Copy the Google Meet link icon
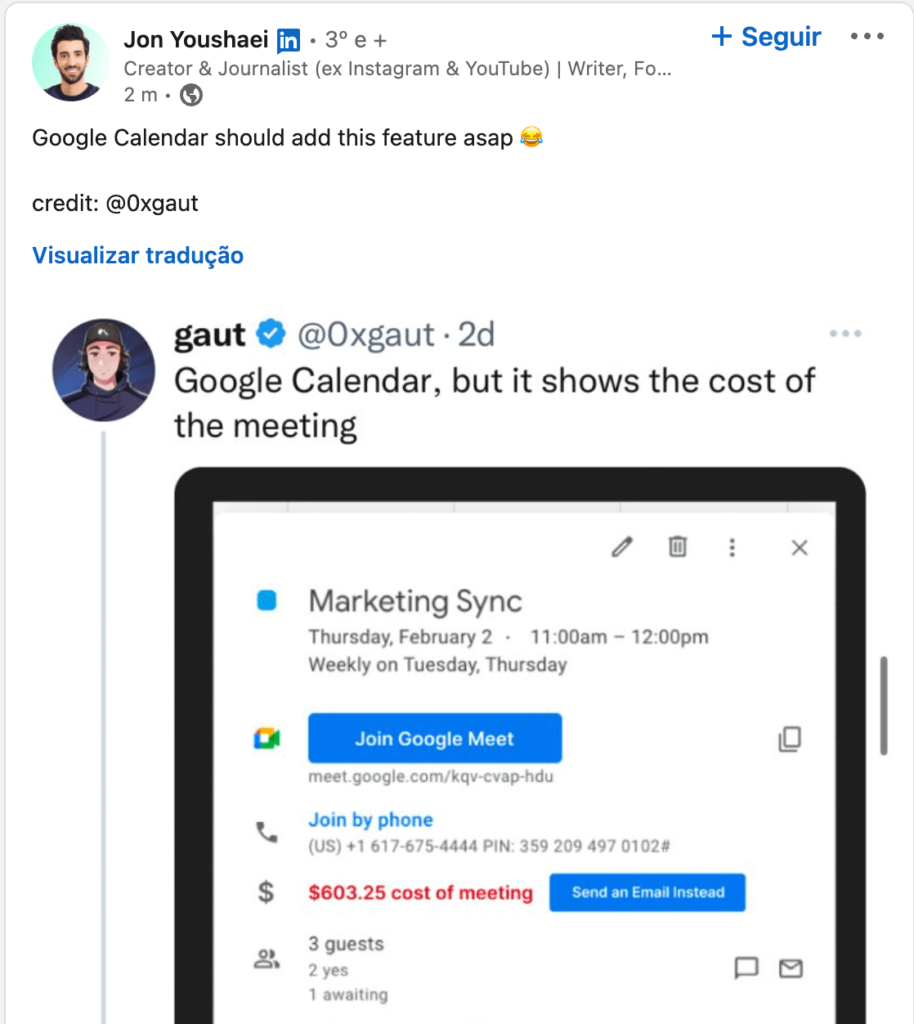 (x=790, y=739)
